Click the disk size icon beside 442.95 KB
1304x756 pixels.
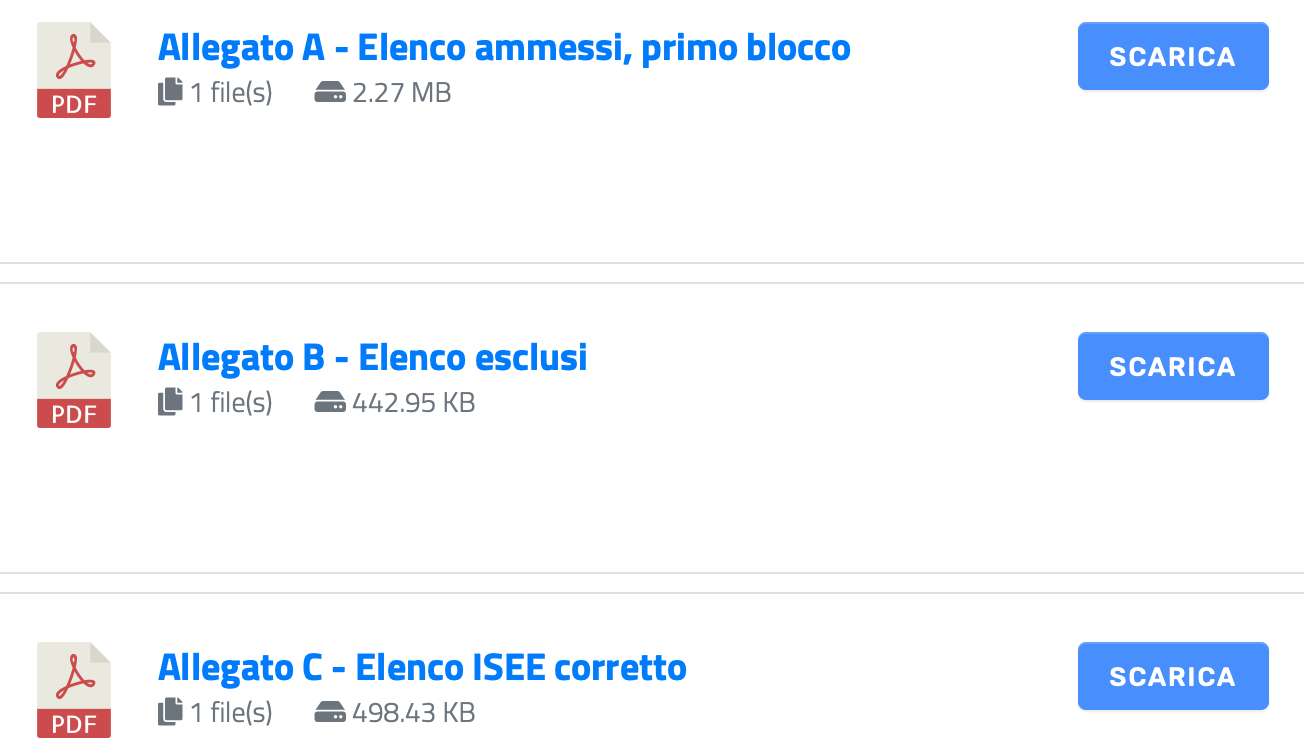click(x=330, y=404)
